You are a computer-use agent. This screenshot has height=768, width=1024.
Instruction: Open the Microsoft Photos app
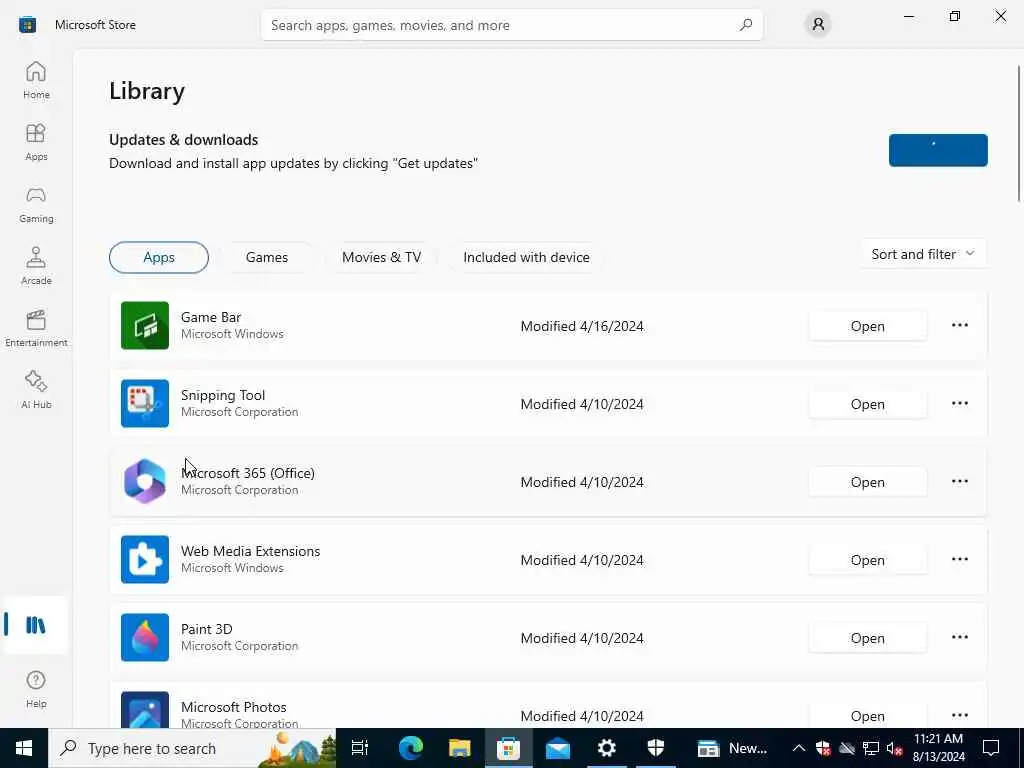point(867,716)
